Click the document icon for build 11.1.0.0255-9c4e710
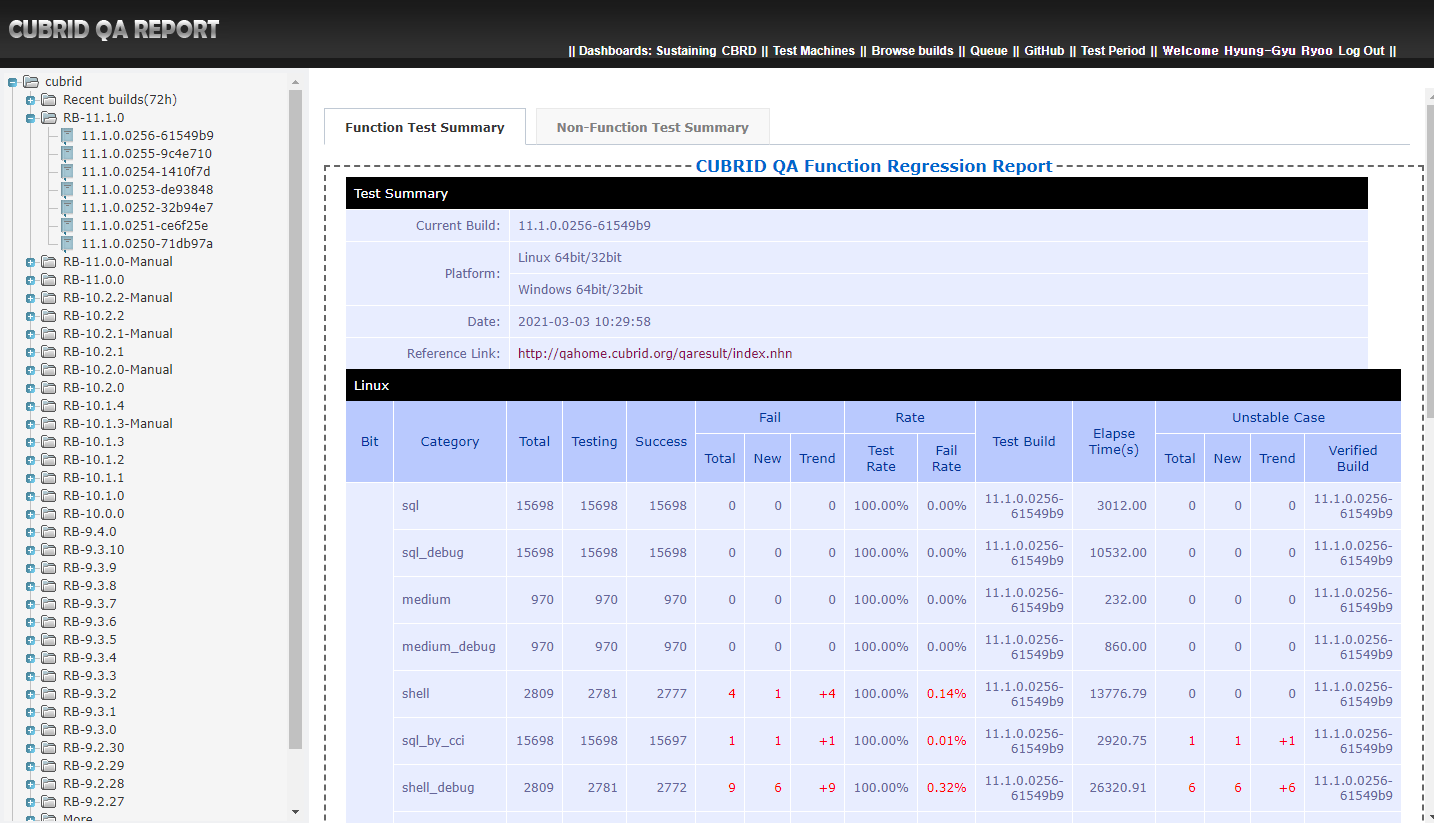Screen dimensions: 1434x823 pos(67,154)
